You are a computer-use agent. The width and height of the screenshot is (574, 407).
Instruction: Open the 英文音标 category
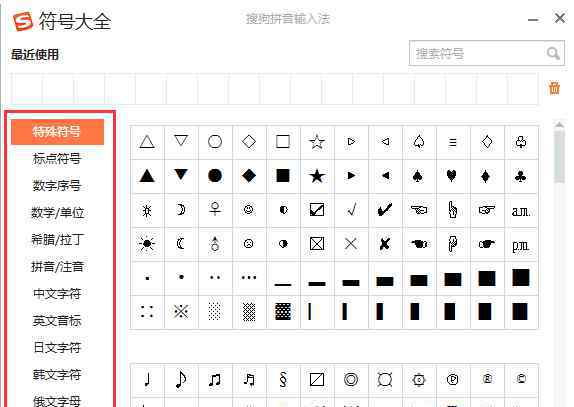coord(57,321)
